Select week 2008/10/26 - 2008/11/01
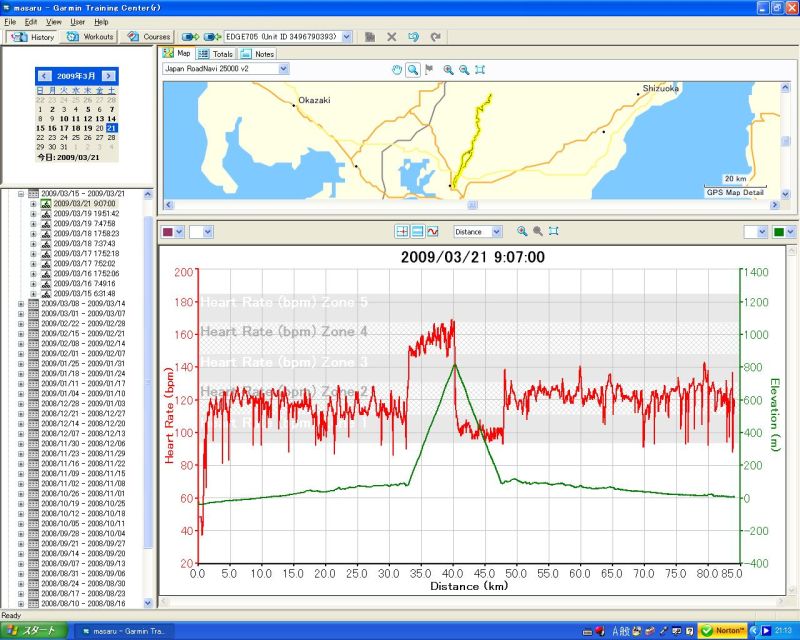This screenshot has width=800, height=640. coord(83,494)
